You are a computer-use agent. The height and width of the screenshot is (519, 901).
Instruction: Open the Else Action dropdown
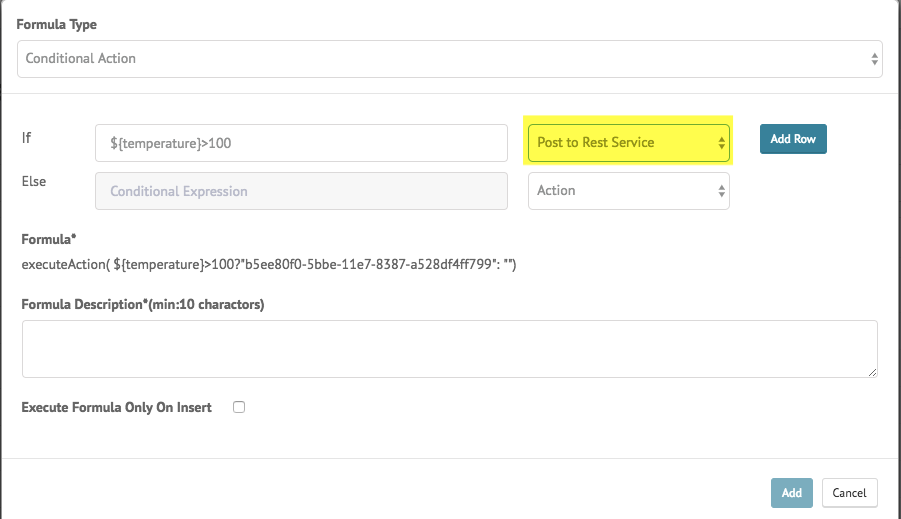tap(629, 191)
